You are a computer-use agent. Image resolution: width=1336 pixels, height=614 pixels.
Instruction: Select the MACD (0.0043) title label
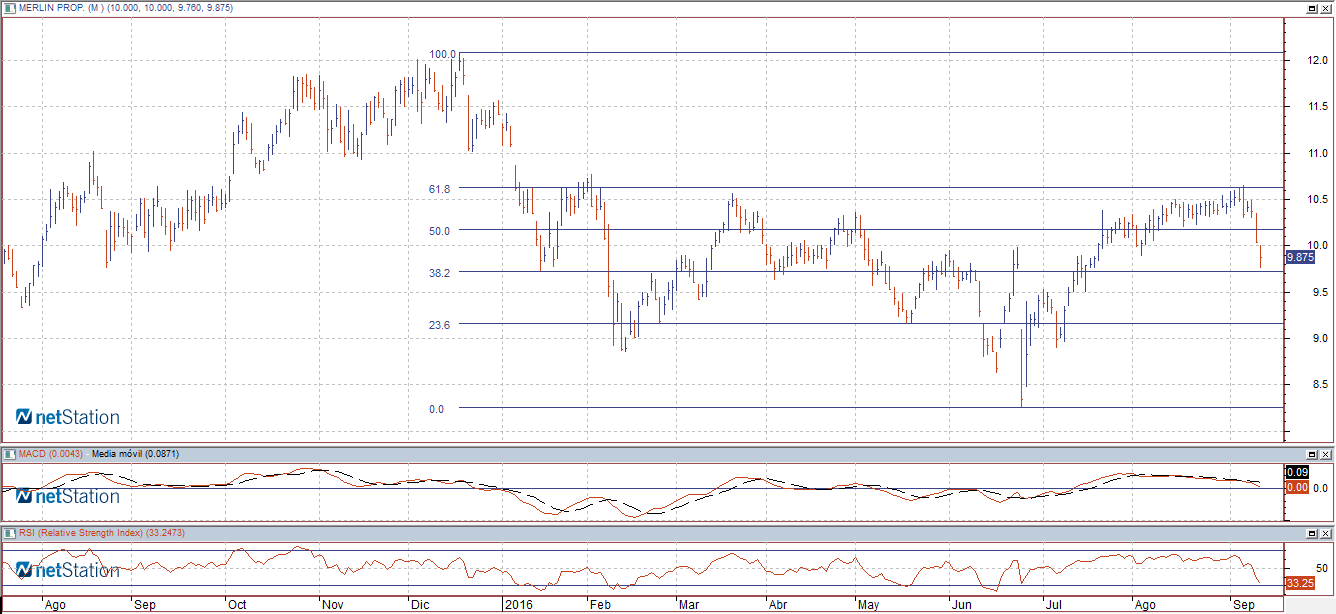pos(51,454)
